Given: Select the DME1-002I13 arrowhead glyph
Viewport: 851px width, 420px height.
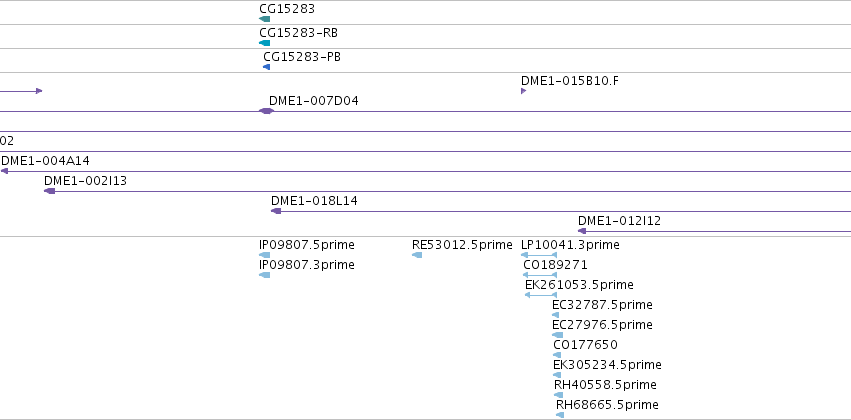Looking at the screenshot, I should [x=49, y=191].
